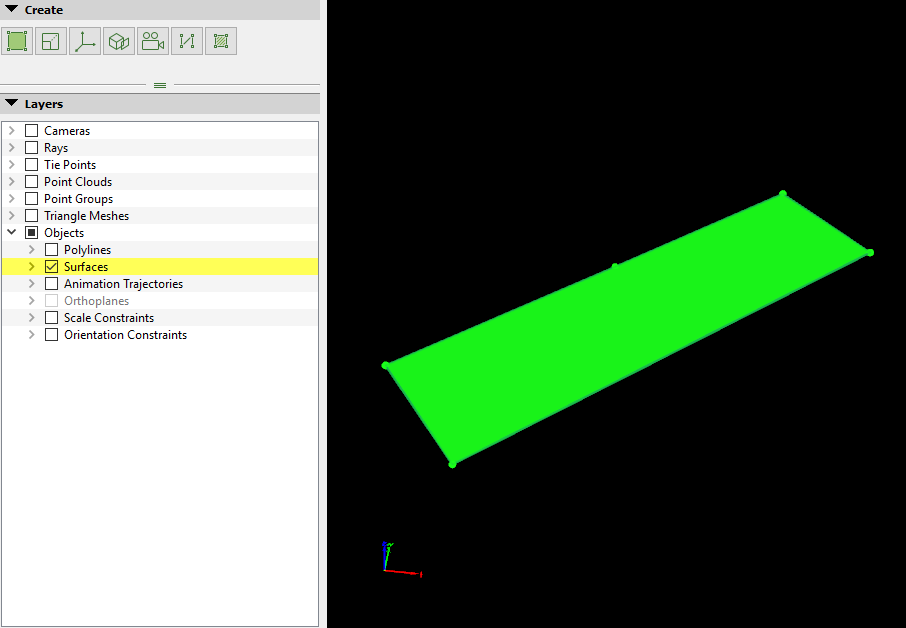Select the highlighted Surfaces layer
Screen dimensions: 906x628
[85, 266]
